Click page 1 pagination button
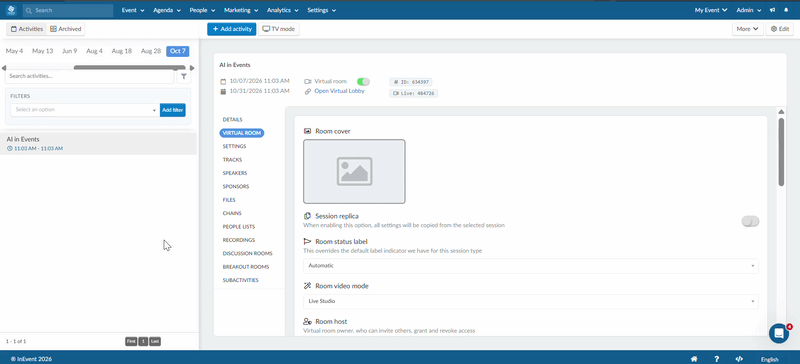The image size is (800, 364). [143, 341]
